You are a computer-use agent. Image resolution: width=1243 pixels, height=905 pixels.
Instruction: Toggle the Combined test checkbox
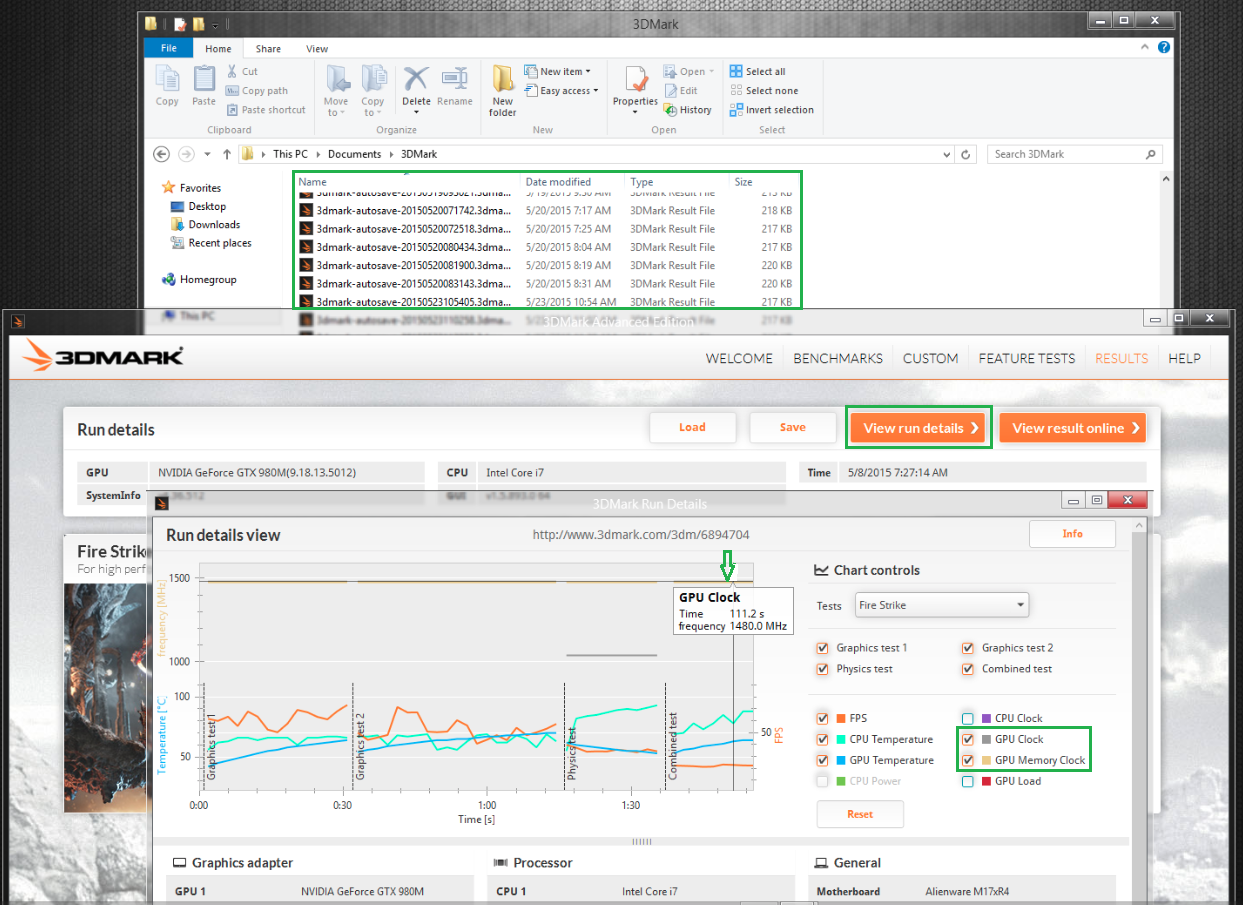pyautogui.click(x=968, y=669)
